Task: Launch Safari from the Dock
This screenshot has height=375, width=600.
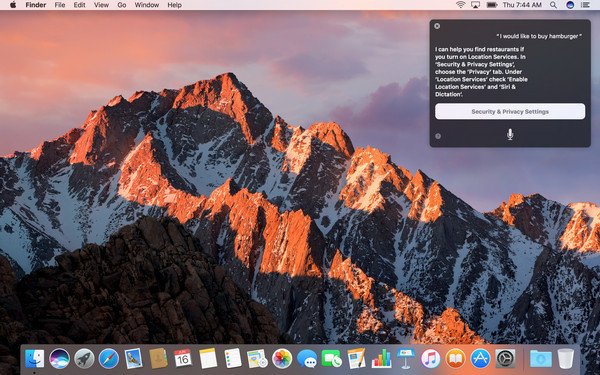Action: coord(109,359)
